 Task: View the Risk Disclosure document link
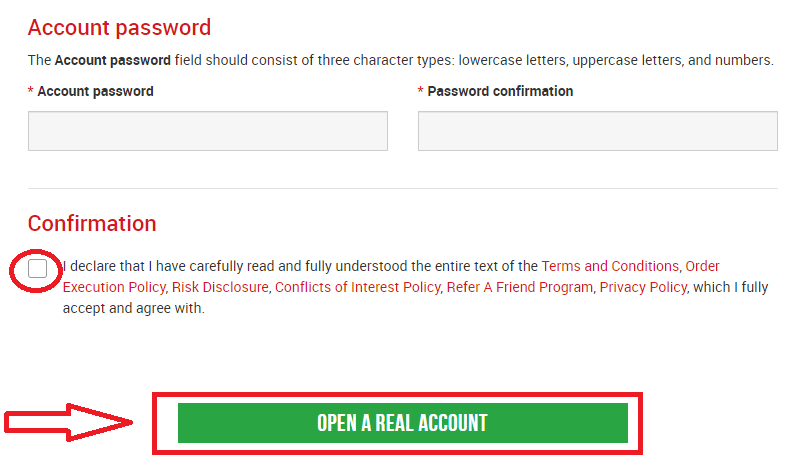(x=220, y=287)
